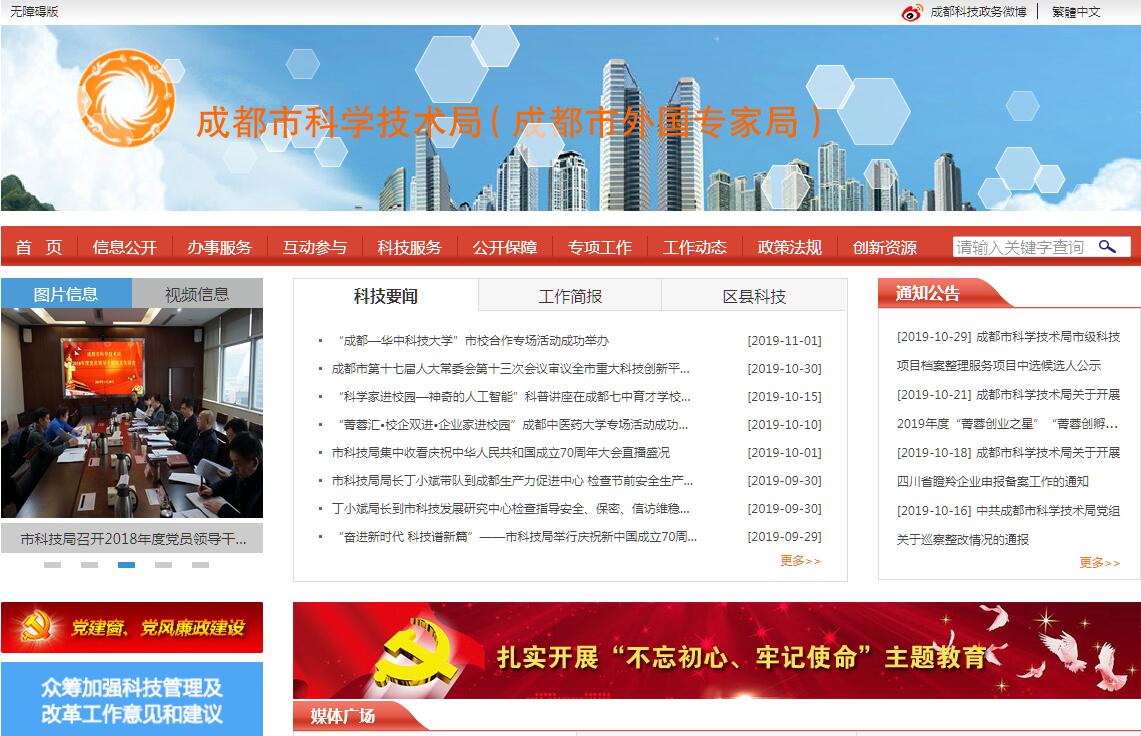
Task: Switch to the 工作简报 tab
Action: pos(570,296)
